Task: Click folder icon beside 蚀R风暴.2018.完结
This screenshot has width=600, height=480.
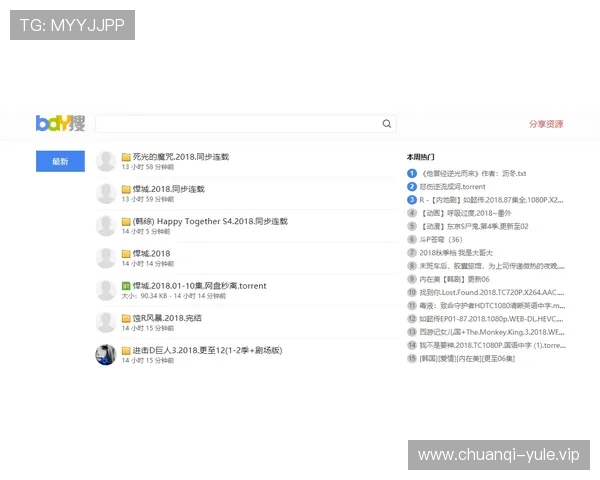Action: coord(126,318)
